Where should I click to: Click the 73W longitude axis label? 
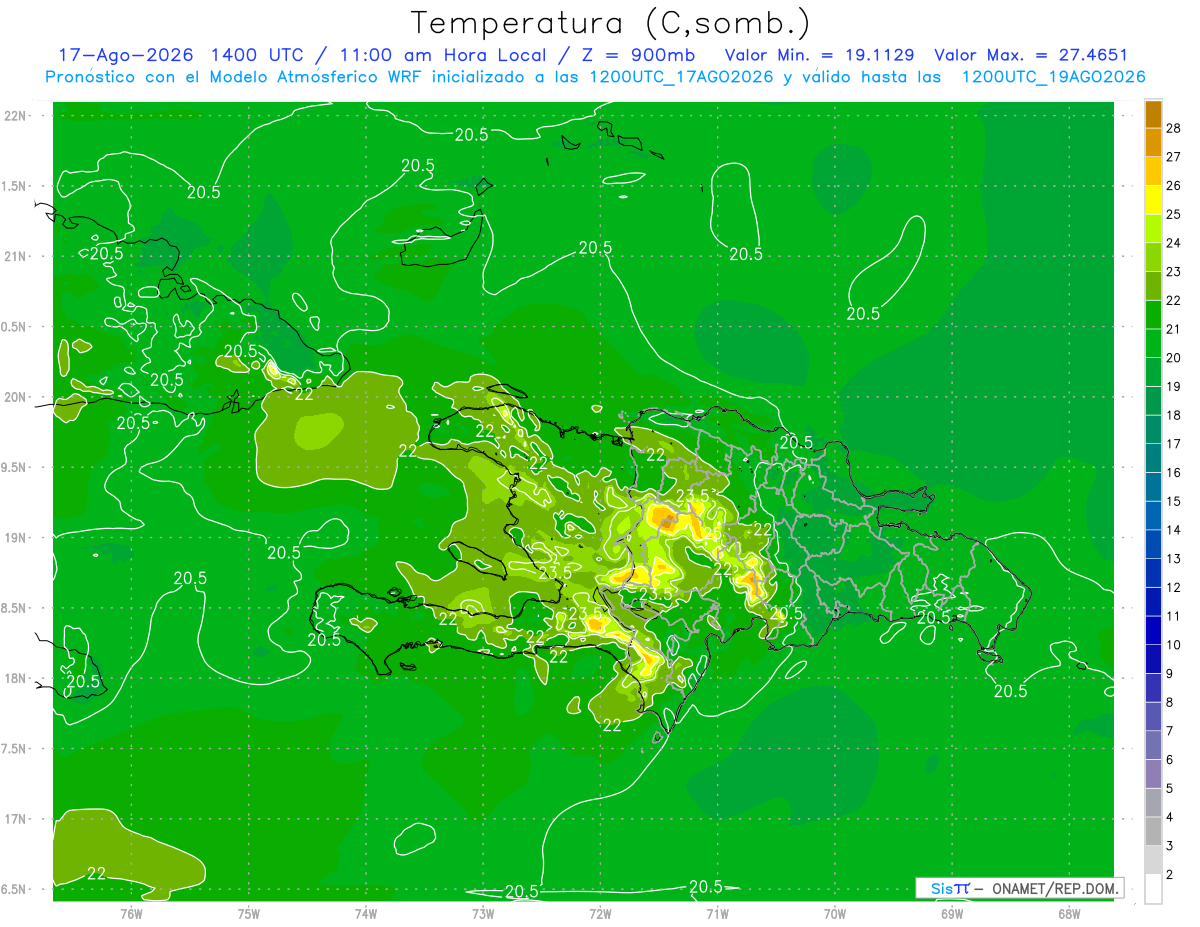point(483,913)
